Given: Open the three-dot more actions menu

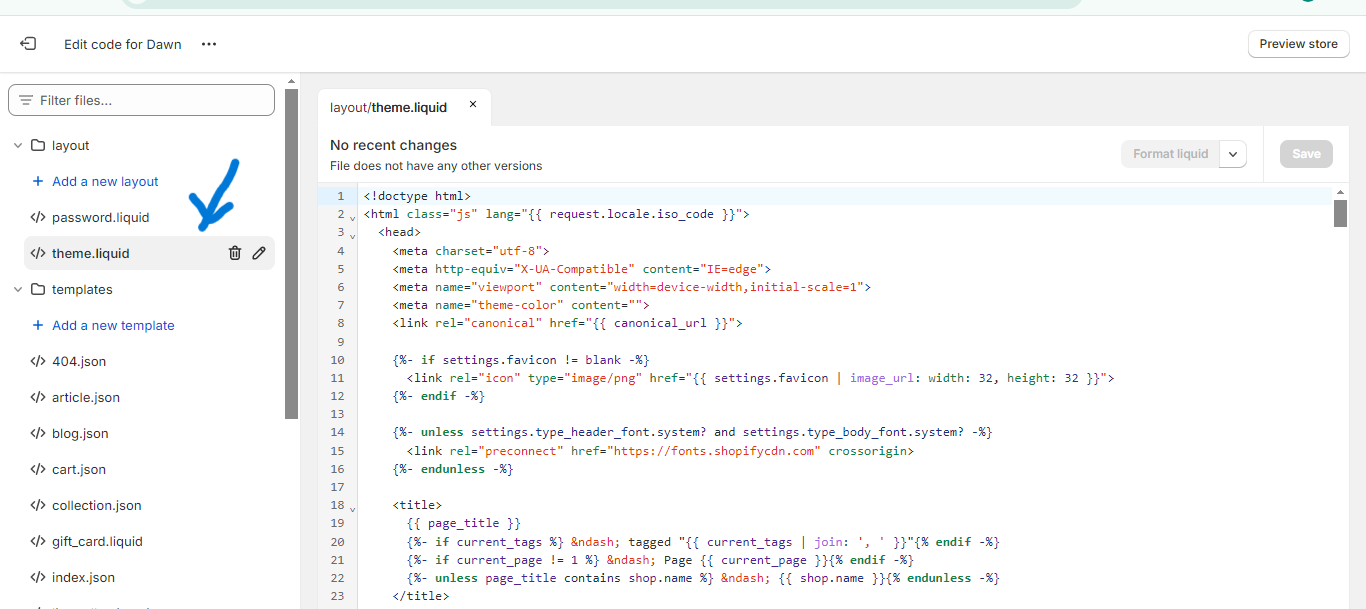Looking at the screenshot, I should point(209,44).
